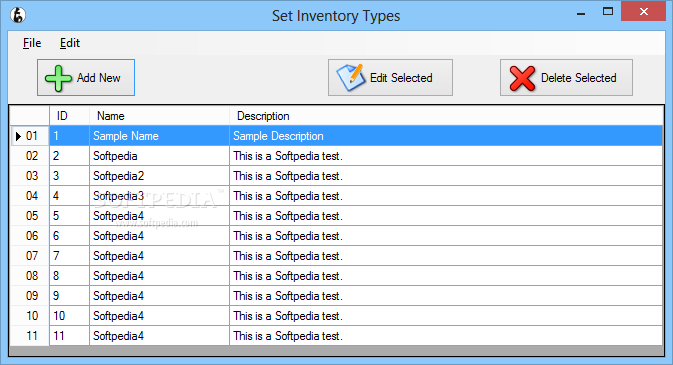Select row header 04
Image resolution: width=673 pixels, height=365 pixels.
click(30, 196)
